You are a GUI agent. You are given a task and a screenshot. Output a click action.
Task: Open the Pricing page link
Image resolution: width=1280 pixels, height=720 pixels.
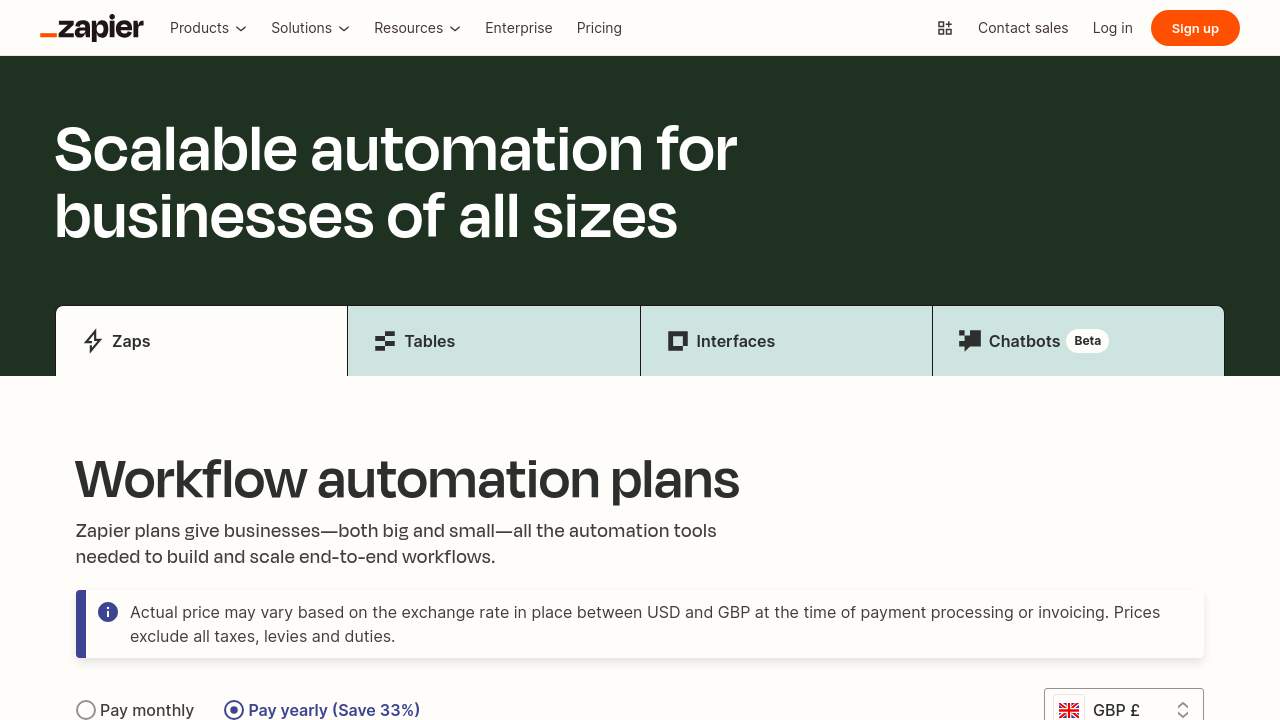(599, 28)
